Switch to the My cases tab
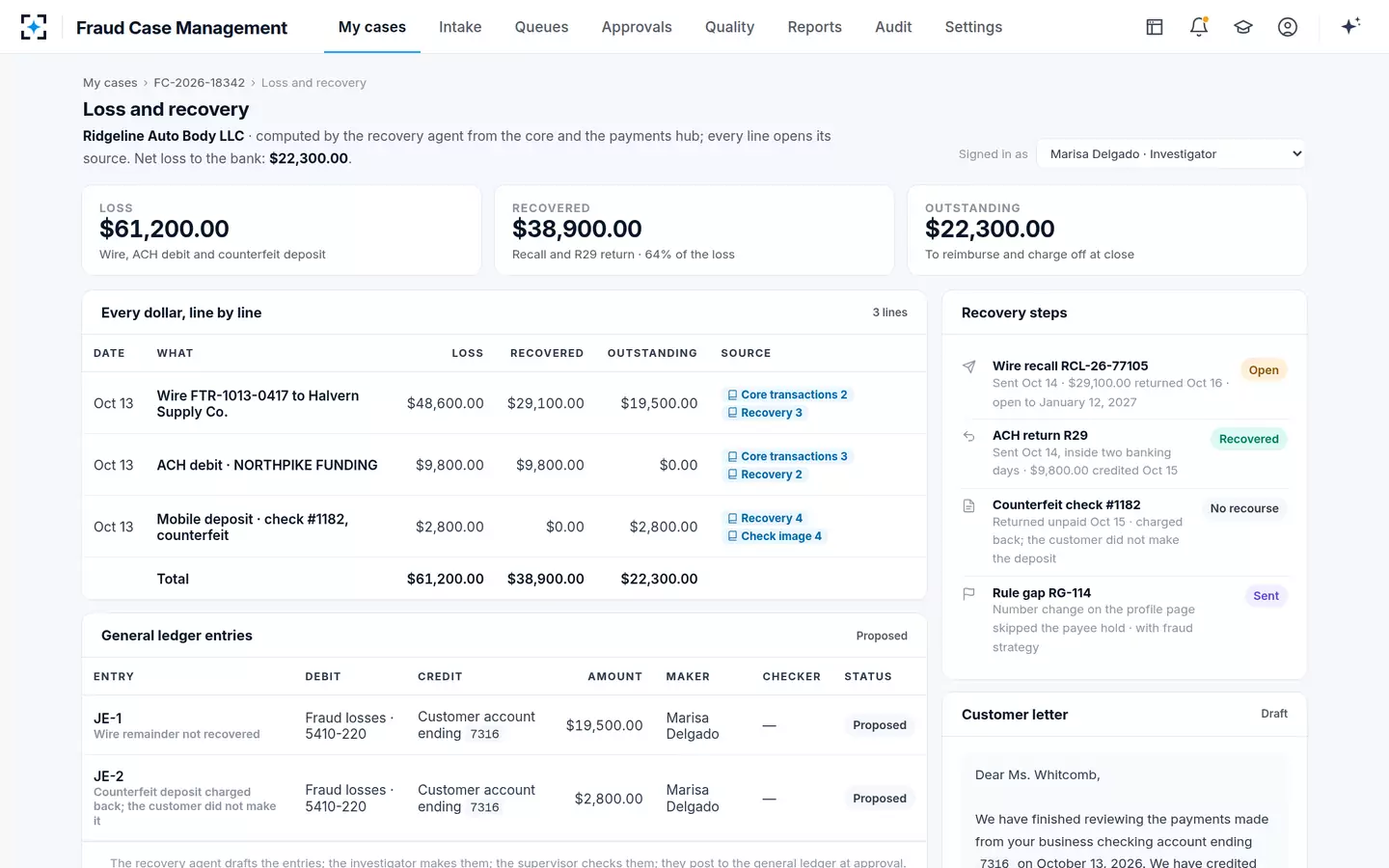 (372, 27)
